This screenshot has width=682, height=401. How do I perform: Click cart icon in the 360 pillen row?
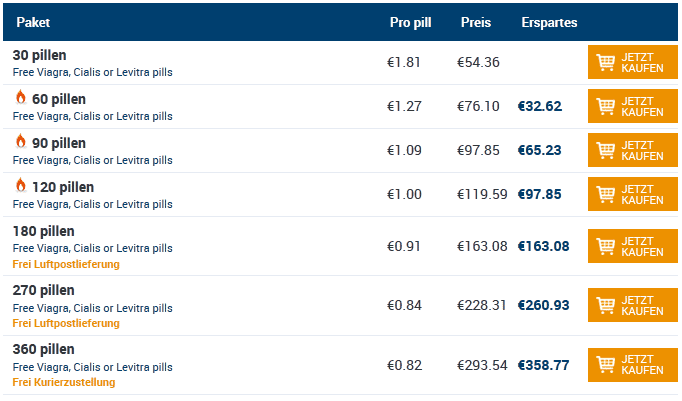(x=605, y=365)
